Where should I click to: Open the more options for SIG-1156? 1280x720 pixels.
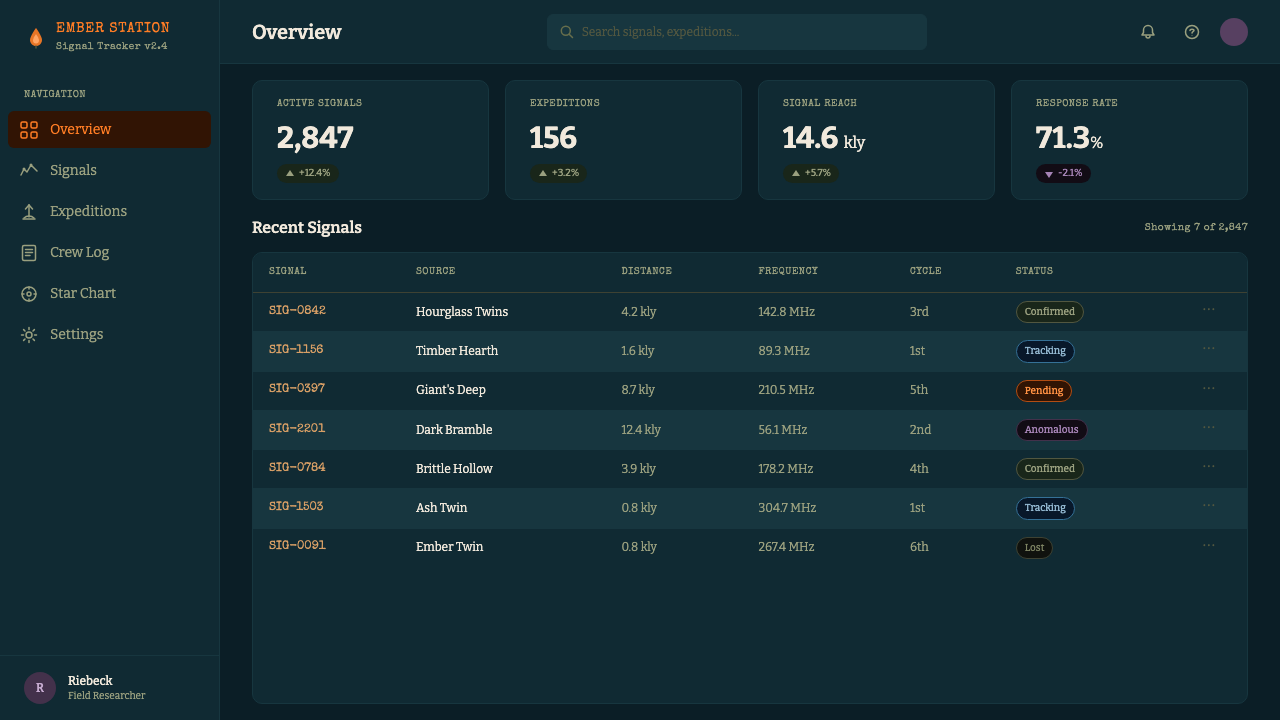[x=1209, y=349]
